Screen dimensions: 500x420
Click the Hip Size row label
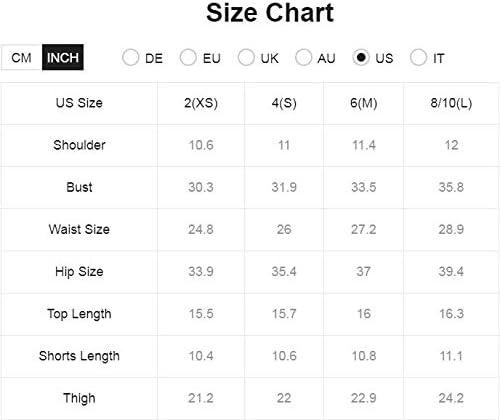click(79, 272)
